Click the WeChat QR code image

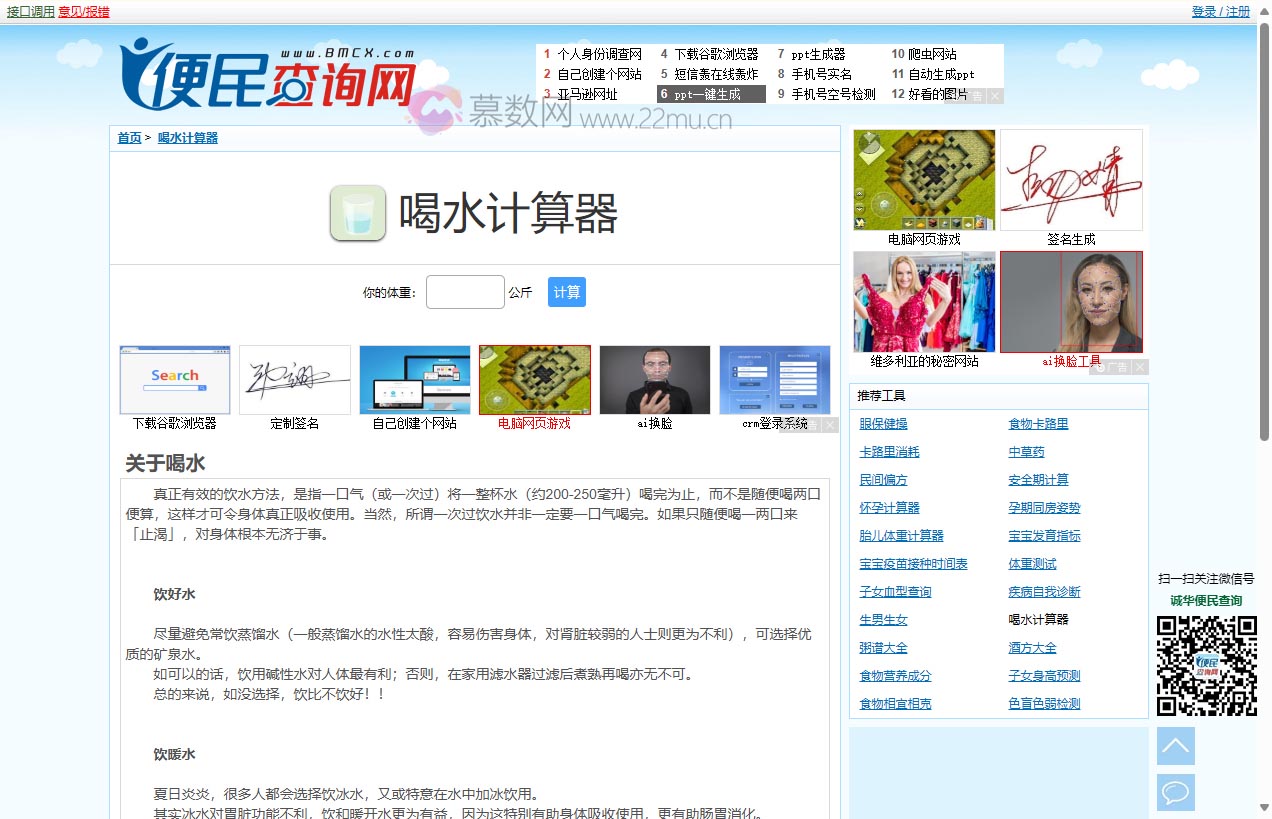pos(1207,665)
